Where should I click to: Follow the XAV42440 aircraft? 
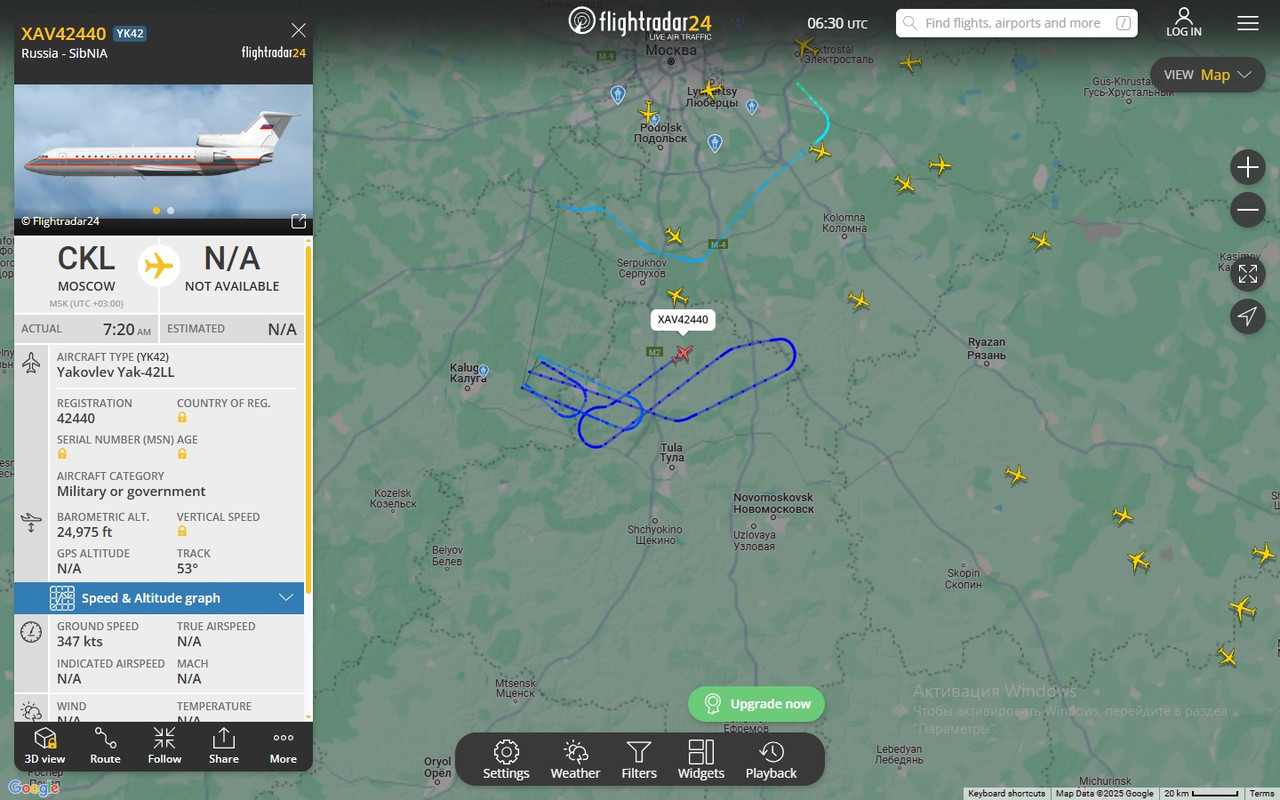click(164, 746)
